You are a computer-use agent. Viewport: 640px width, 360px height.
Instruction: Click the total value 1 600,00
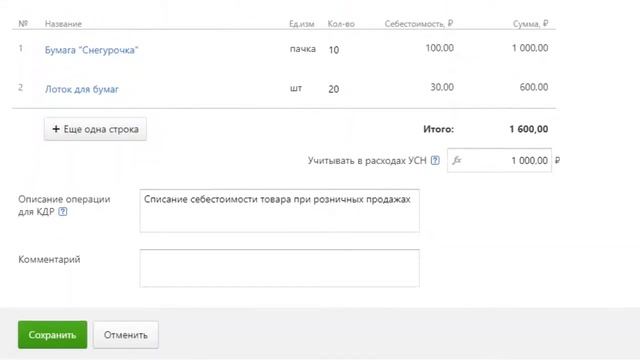coord(529,129)
